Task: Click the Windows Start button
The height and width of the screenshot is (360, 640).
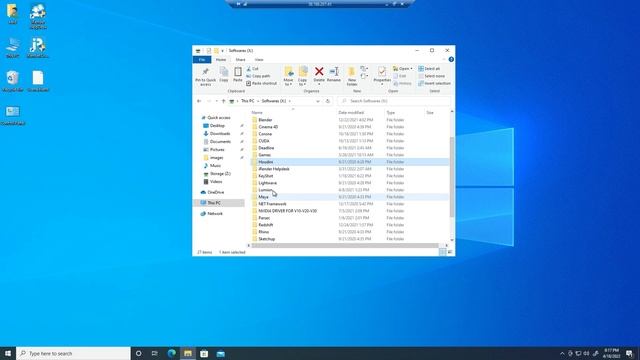Action: pos(8,353)
